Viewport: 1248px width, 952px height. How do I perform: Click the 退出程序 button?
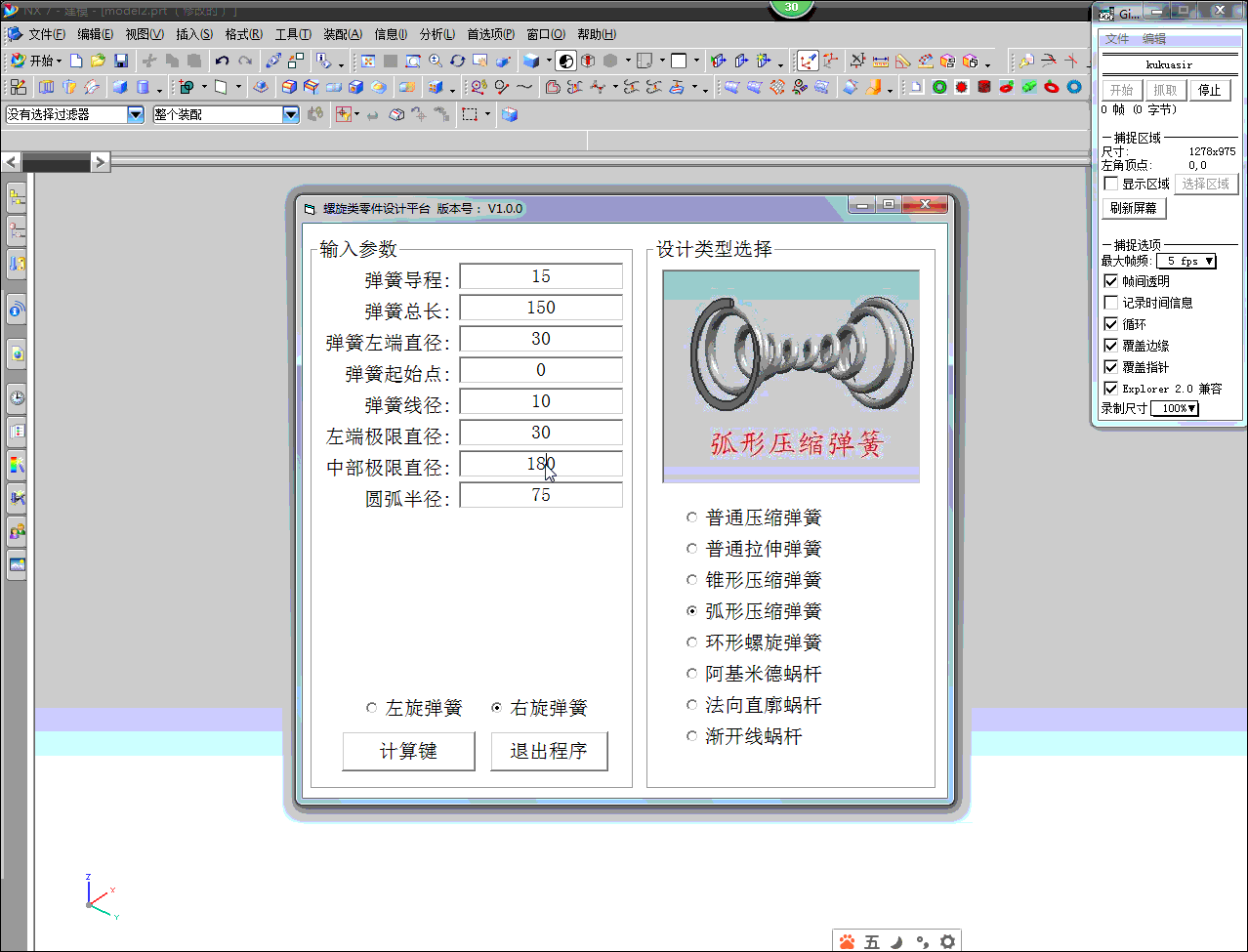[549, 751]
